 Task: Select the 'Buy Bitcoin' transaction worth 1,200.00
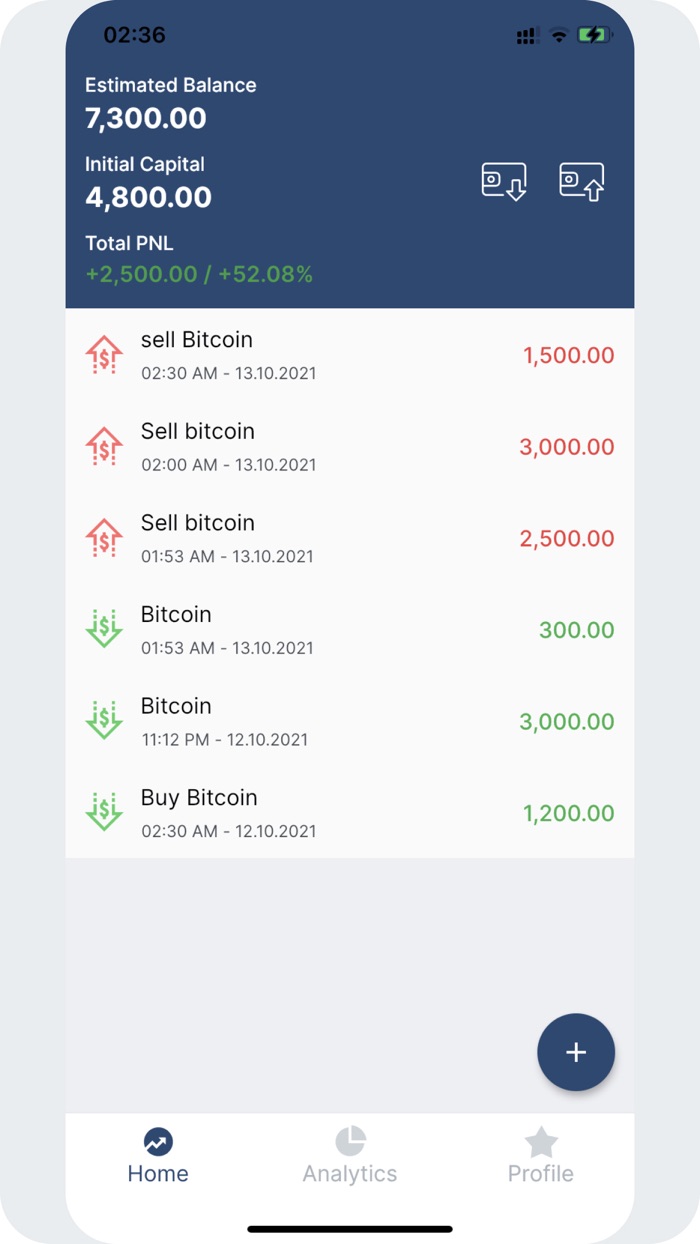300,812
